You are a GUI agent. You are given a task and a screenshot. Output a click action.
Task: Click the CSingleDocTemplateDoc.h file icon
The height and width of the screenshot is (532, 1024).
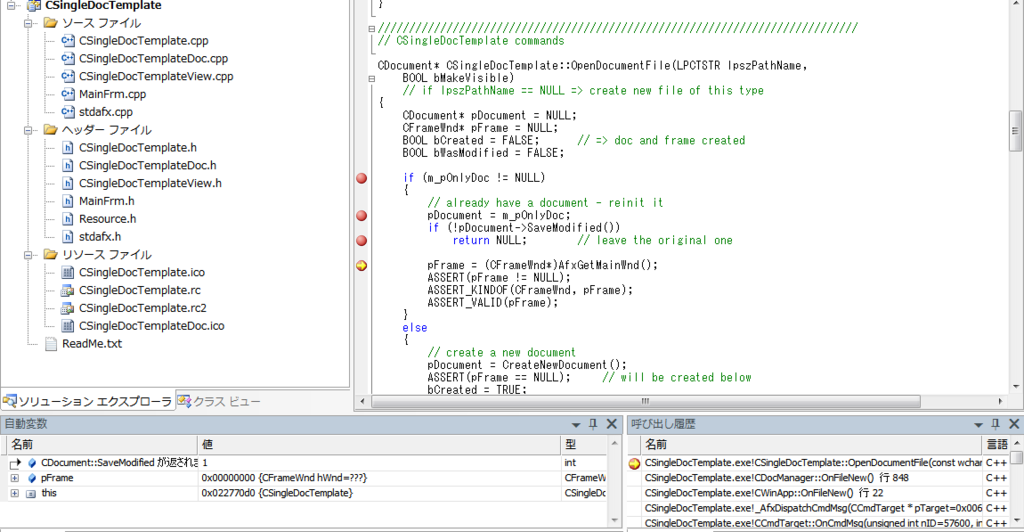click(67, 165)
